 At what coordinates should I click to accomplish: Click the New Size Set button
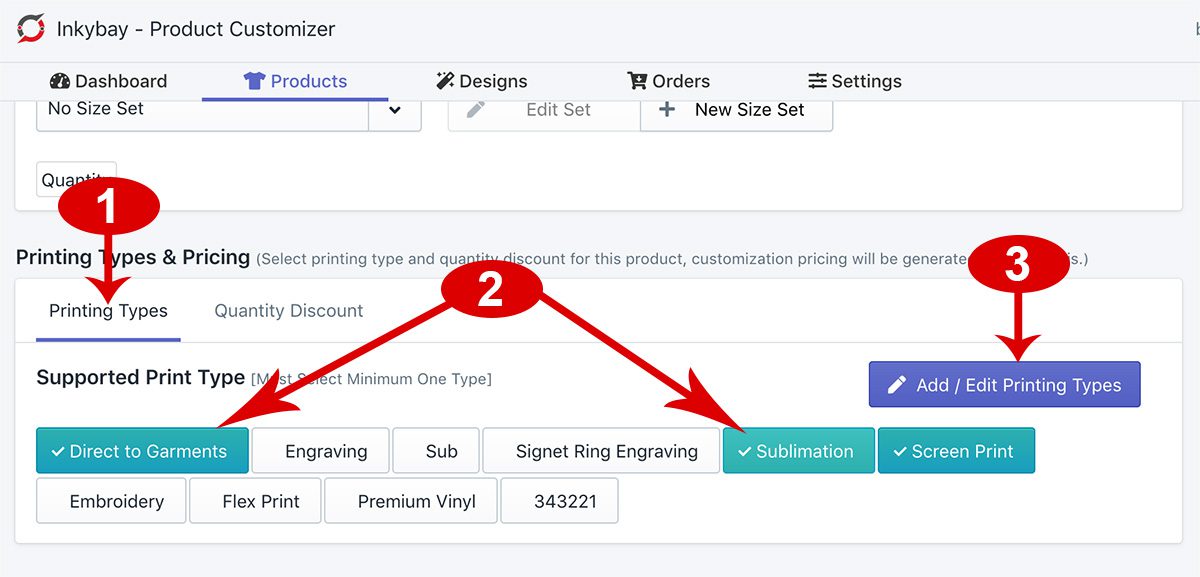pos(737,110)
